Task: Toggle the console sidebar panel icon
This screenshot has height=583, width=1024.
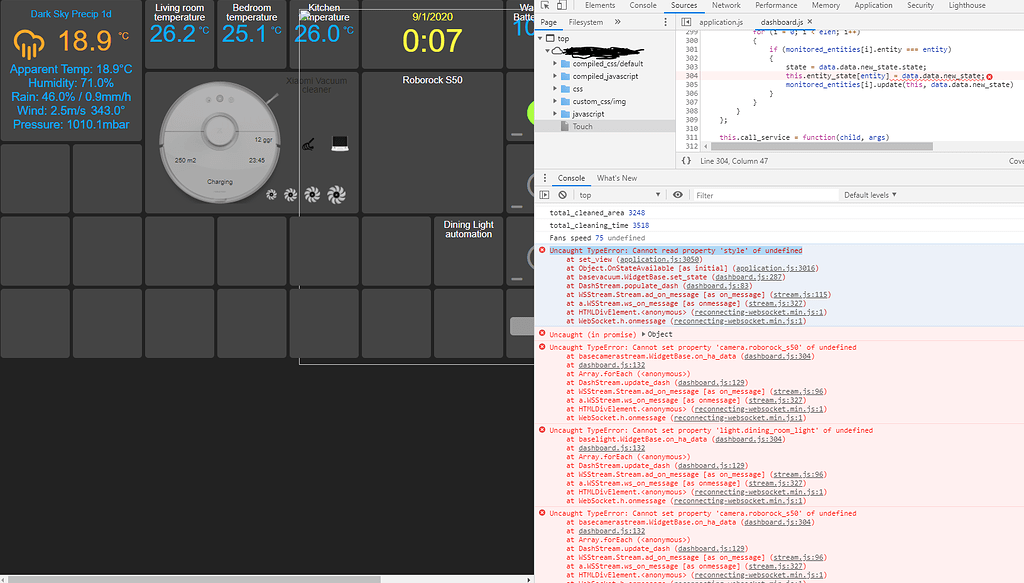Action: [545, 195]
